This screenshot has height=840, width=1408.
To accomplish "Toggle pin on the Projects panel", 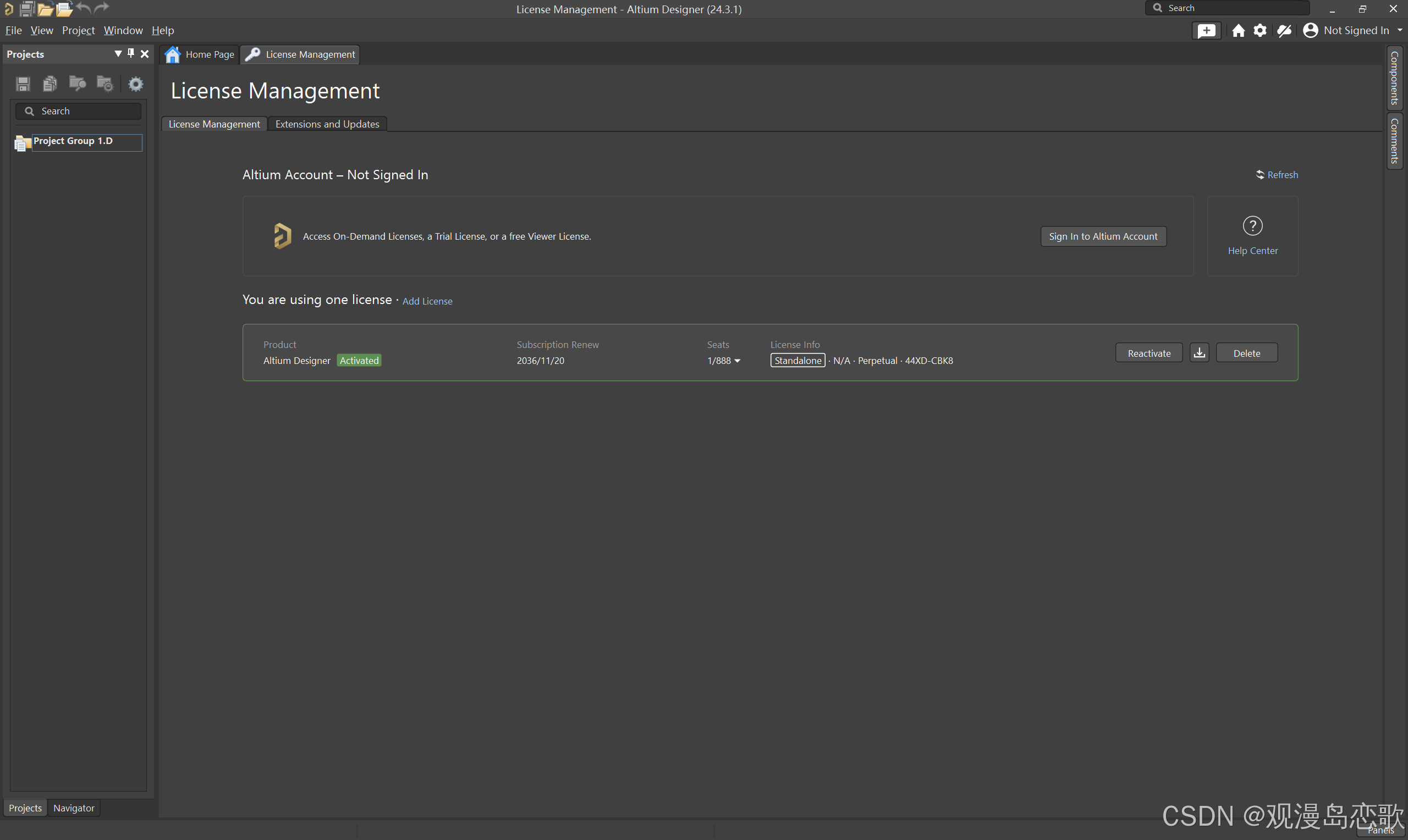I will tap(131, 53).
